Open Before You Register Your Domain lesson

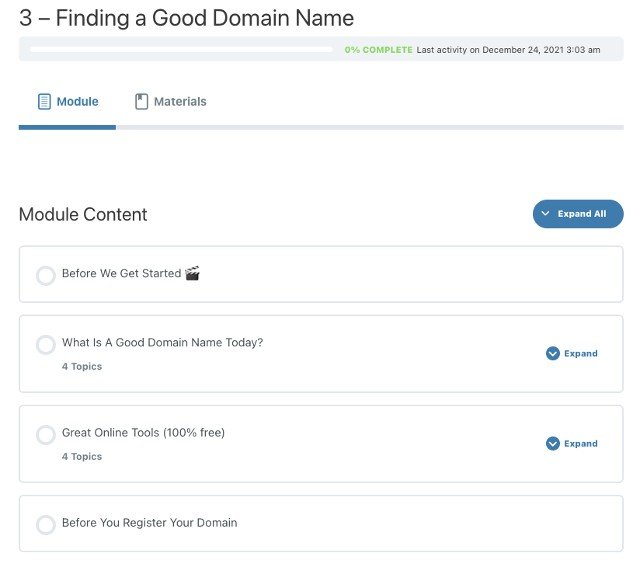click(149, 522)
